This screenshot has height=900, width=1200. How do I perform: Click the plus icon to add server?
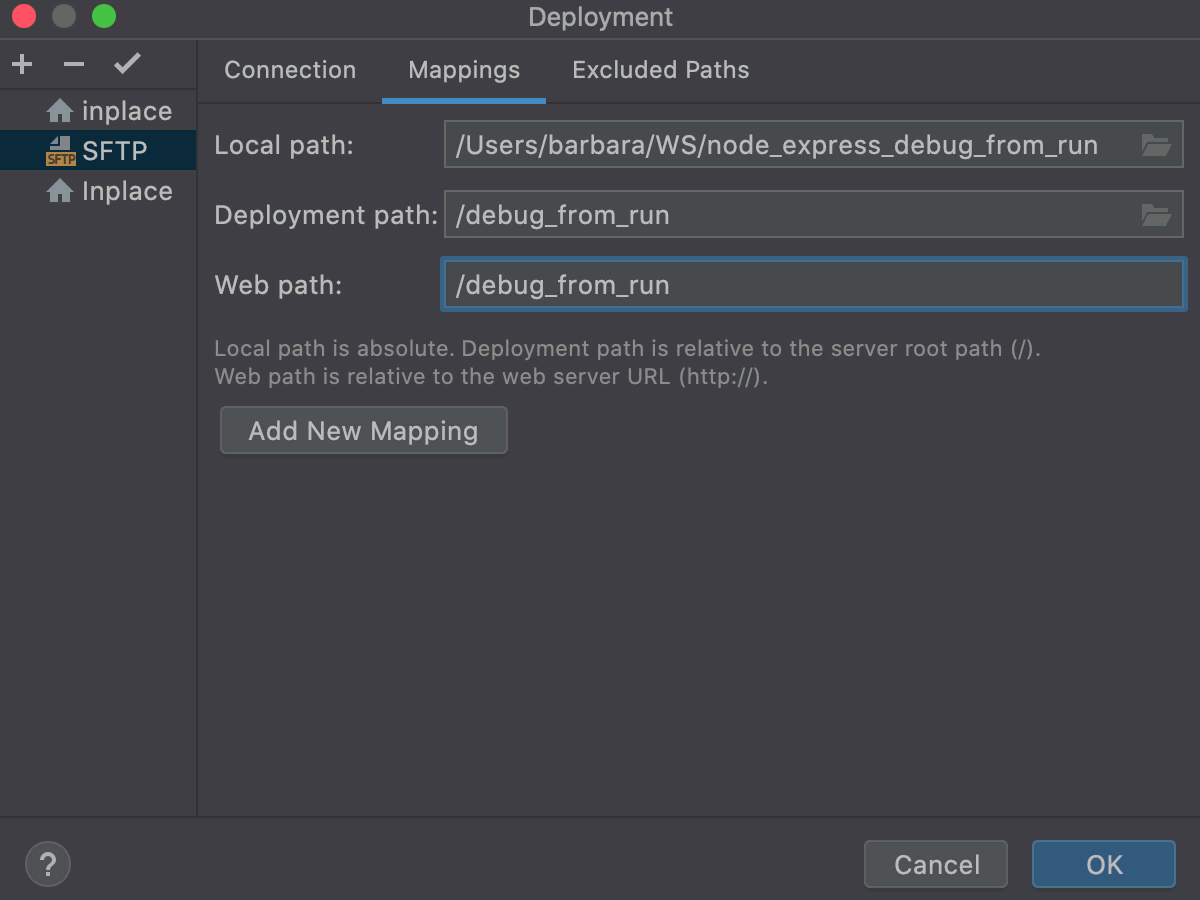coord(22,65)
